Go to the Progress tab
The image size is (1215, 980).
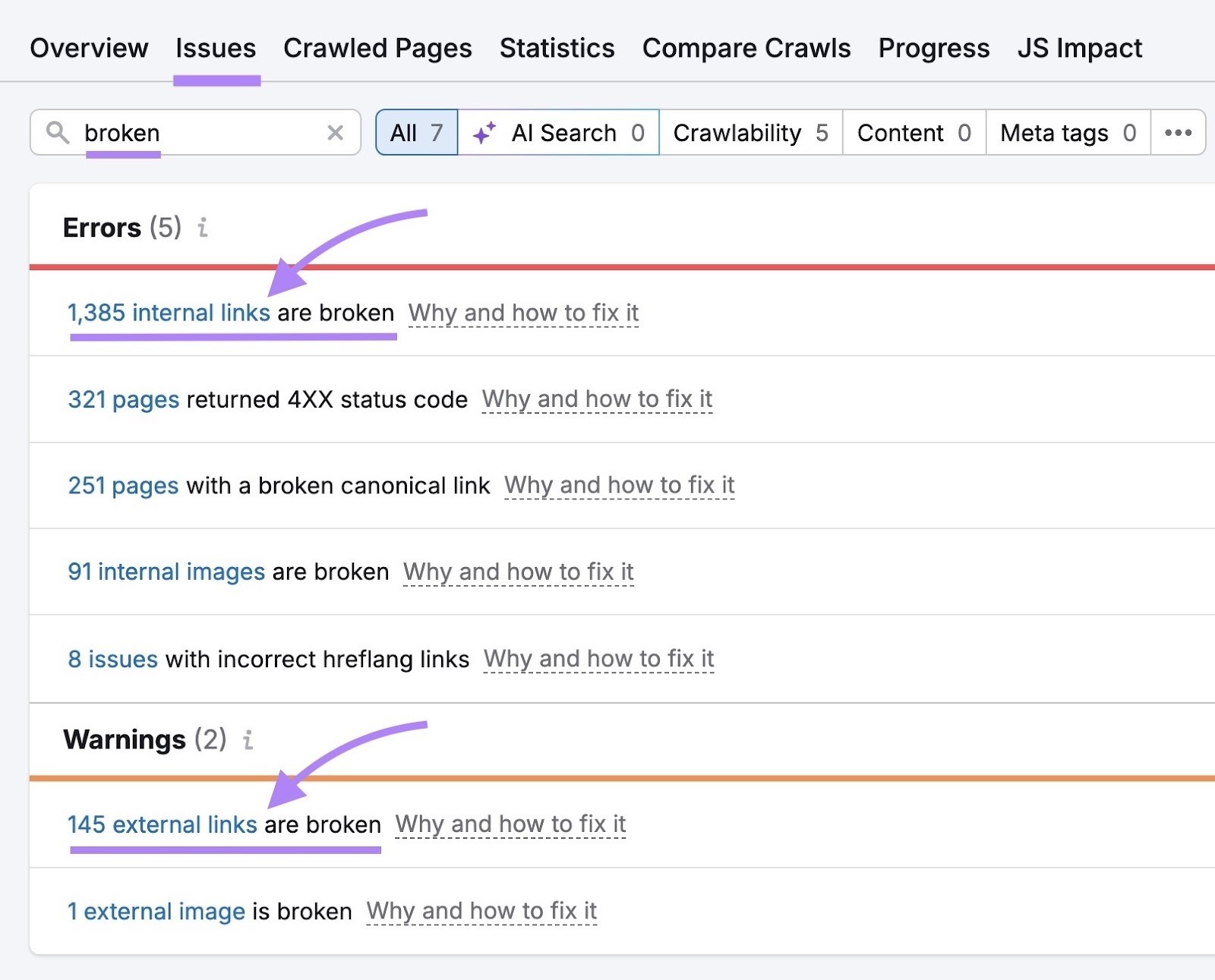(x=934, y=48)
